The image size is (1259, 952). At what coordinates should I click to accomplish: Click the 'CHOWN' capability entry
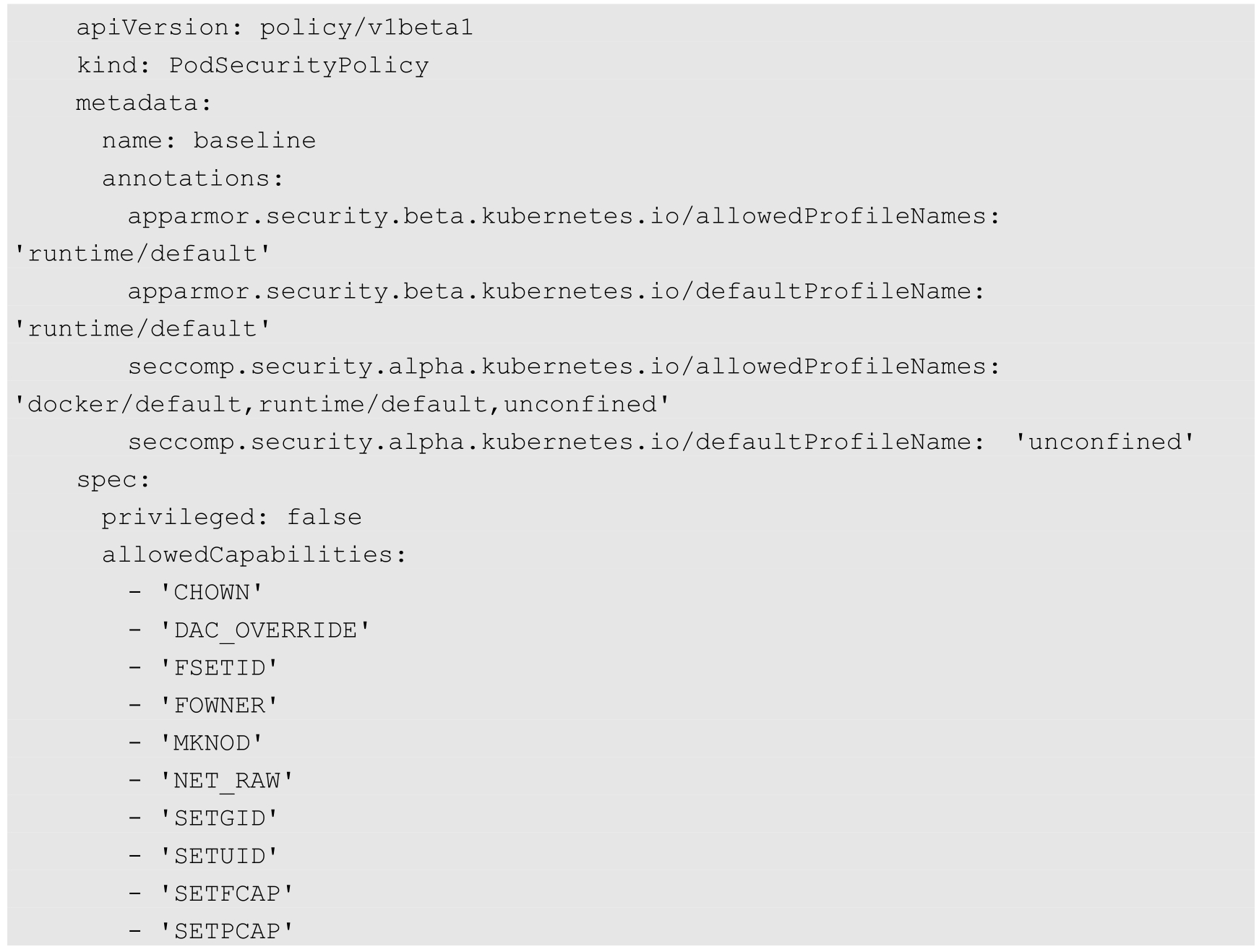pyautogui.click(x=211, y=593)
